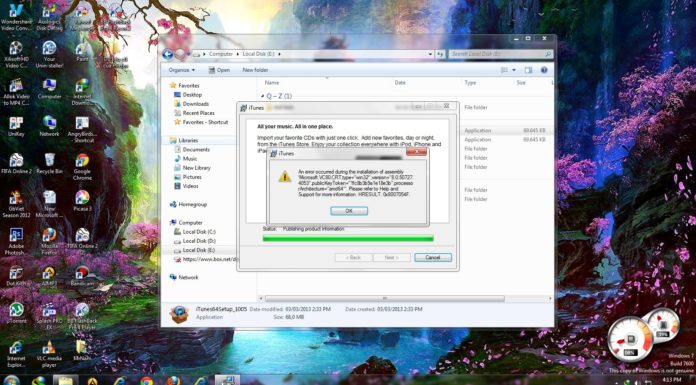
Task: Sort by Name column header
Action: [272, 83]
